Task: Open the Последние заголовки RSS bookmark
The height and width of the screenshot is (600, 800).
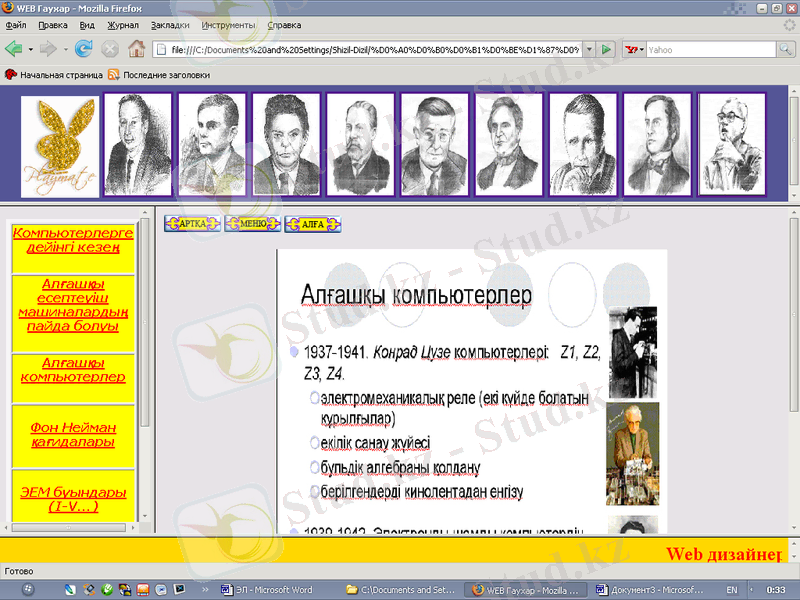Action: tap(160, 74)
